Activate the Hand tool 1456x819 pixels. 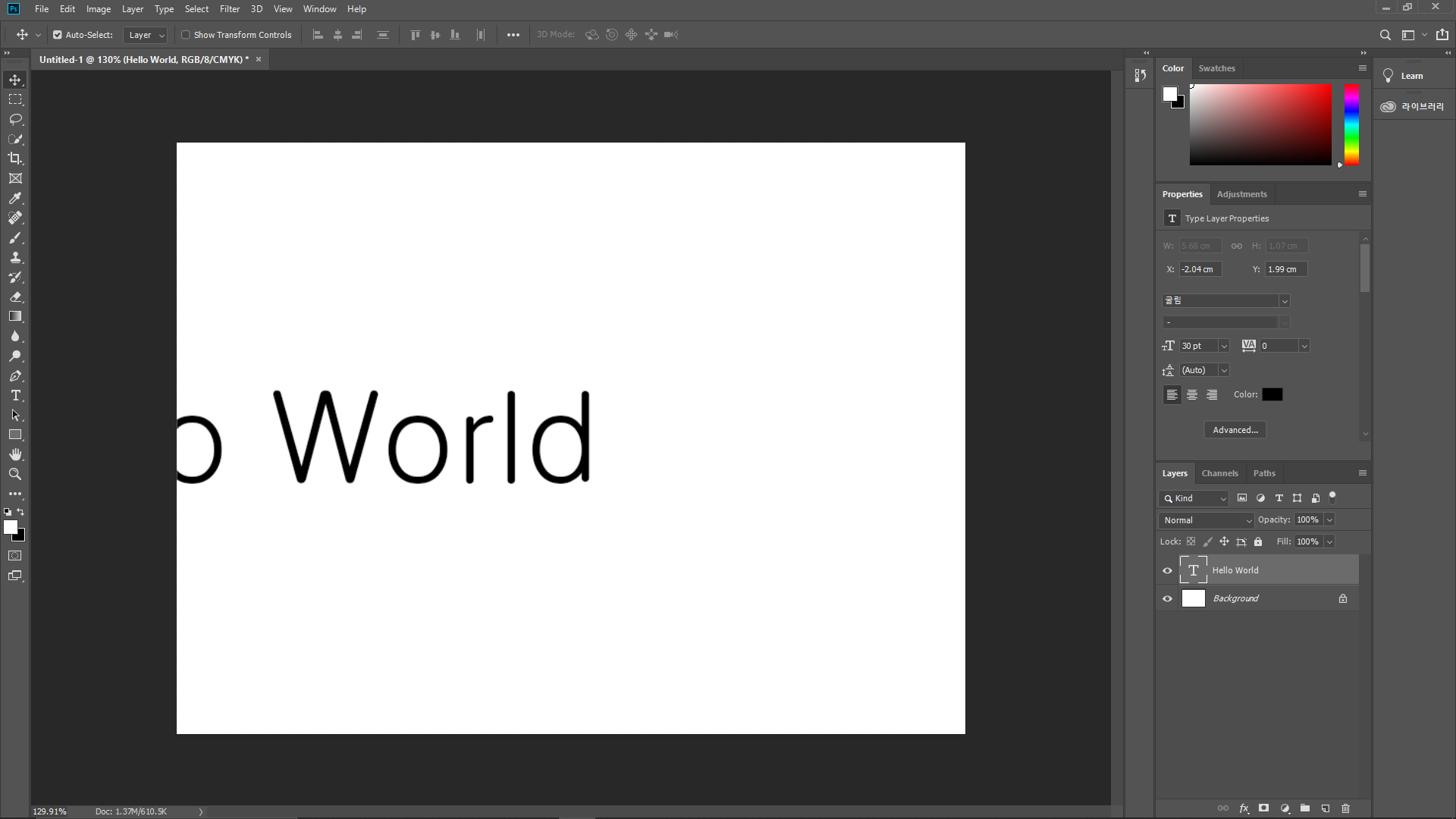(x=15, y=455)
